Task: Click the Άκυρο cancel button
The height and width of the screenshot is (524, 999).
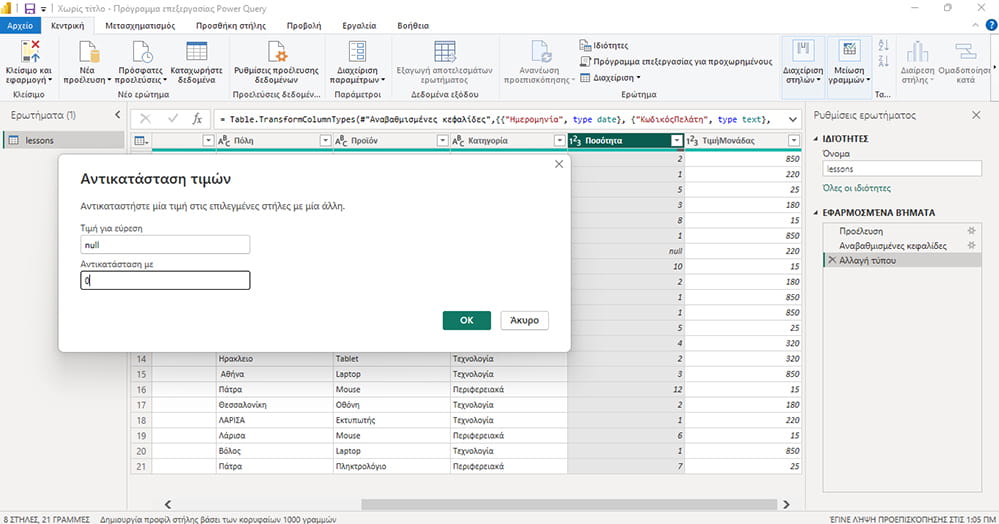Action: pos(524,320)
